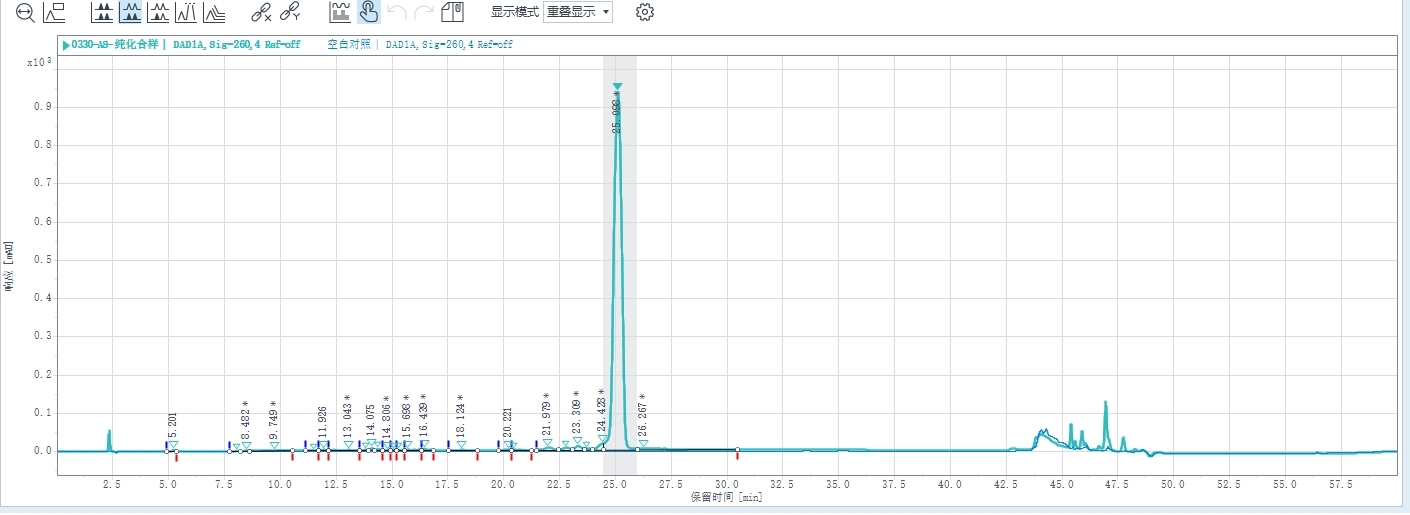Toggle the hand pointer selection mode
This screenshot has height=515, width=1410.
[x=369, y=13]
